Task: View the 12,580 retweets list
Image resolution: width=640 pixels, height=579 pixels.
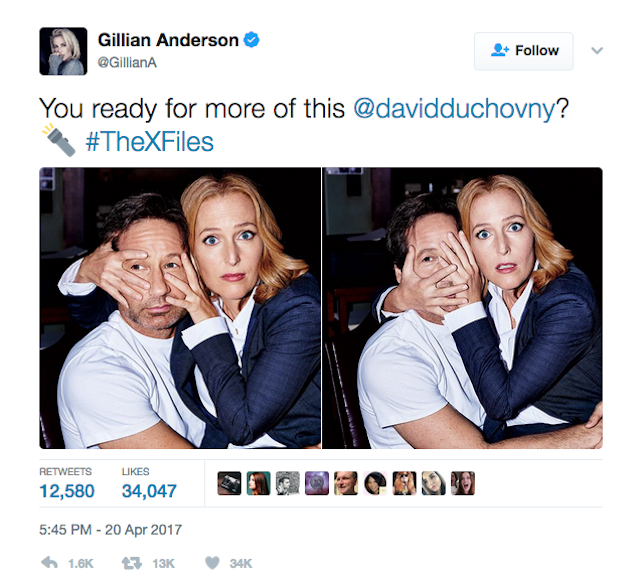Action: 67,483
